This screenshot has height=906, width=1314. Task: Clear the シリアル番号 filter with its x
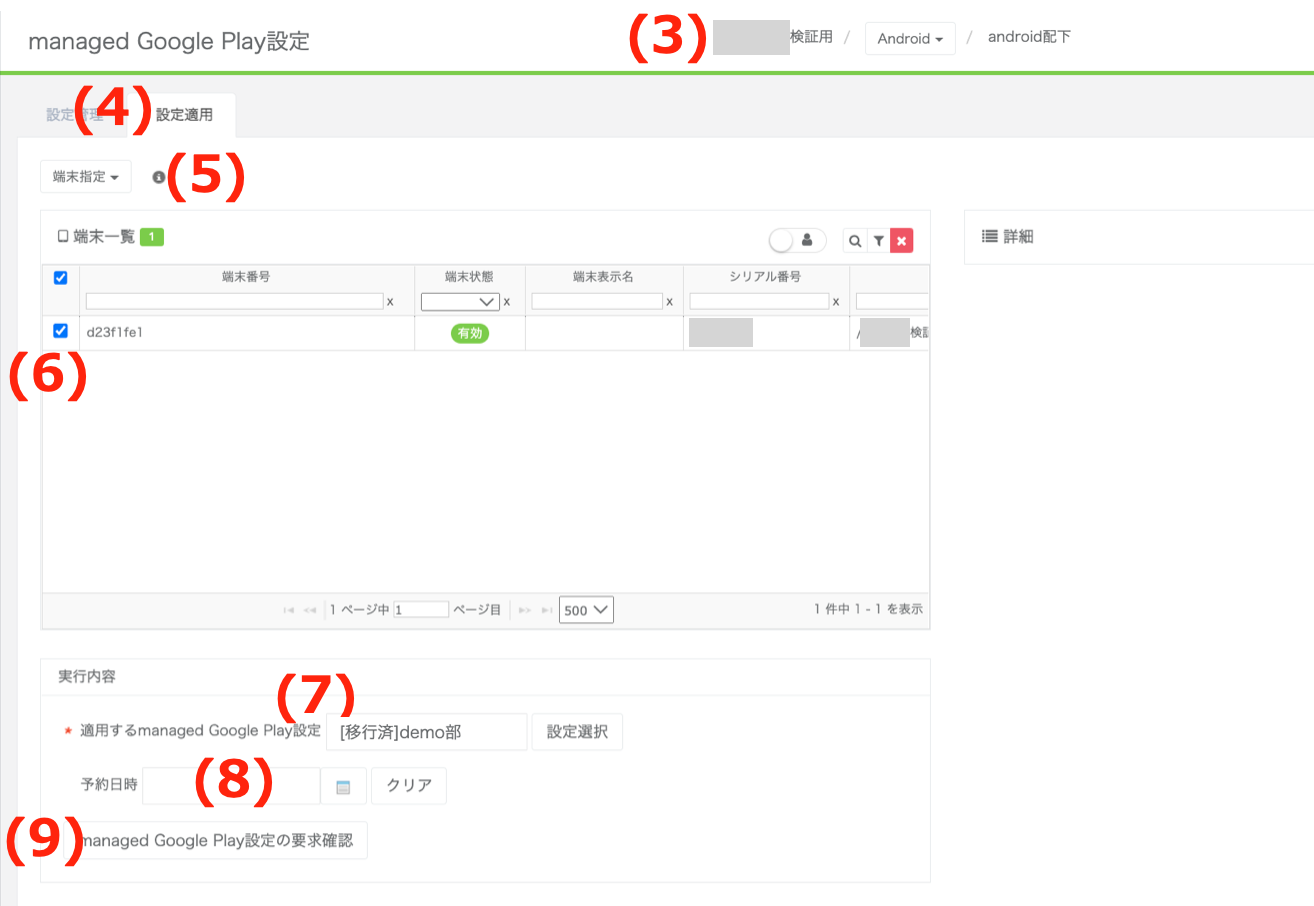836,302
